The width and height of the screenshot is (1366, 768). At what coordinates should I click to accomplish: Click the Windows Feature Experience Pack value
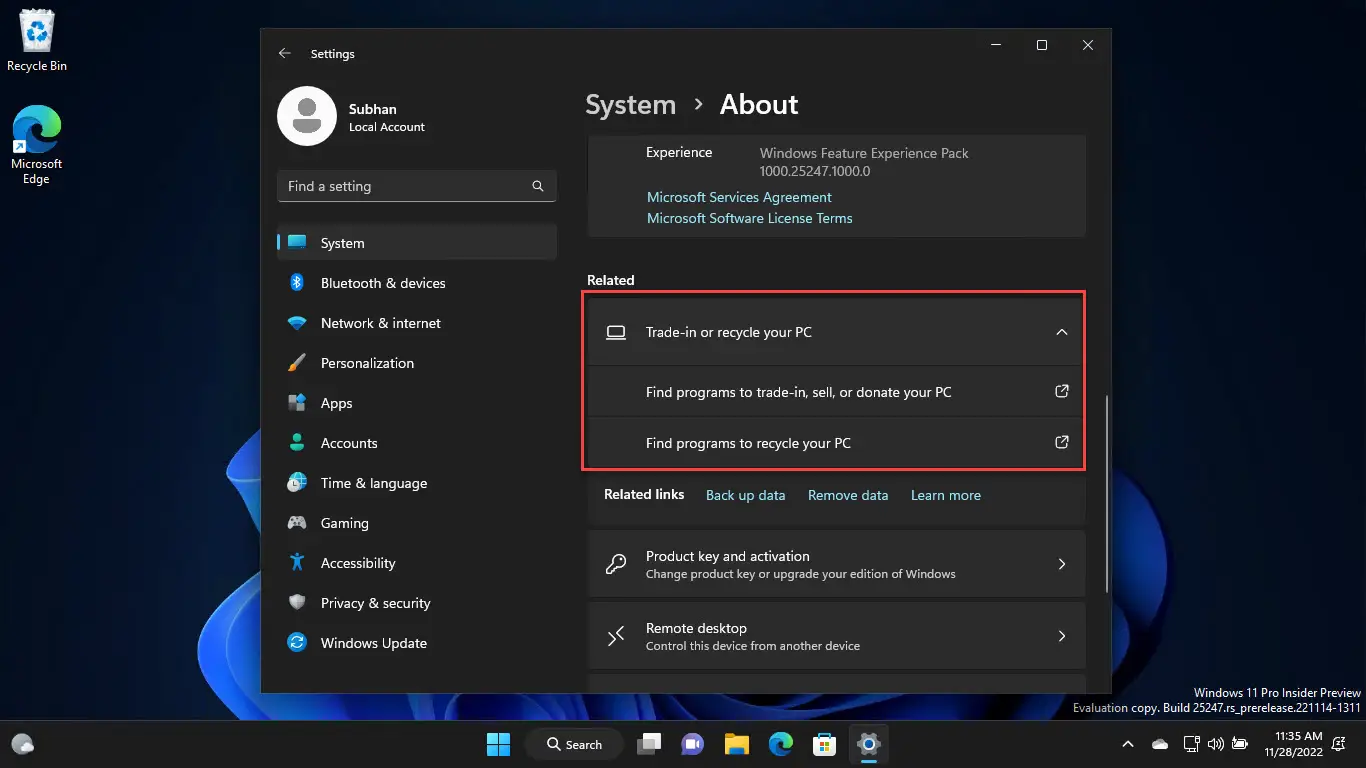click(864, 162)
